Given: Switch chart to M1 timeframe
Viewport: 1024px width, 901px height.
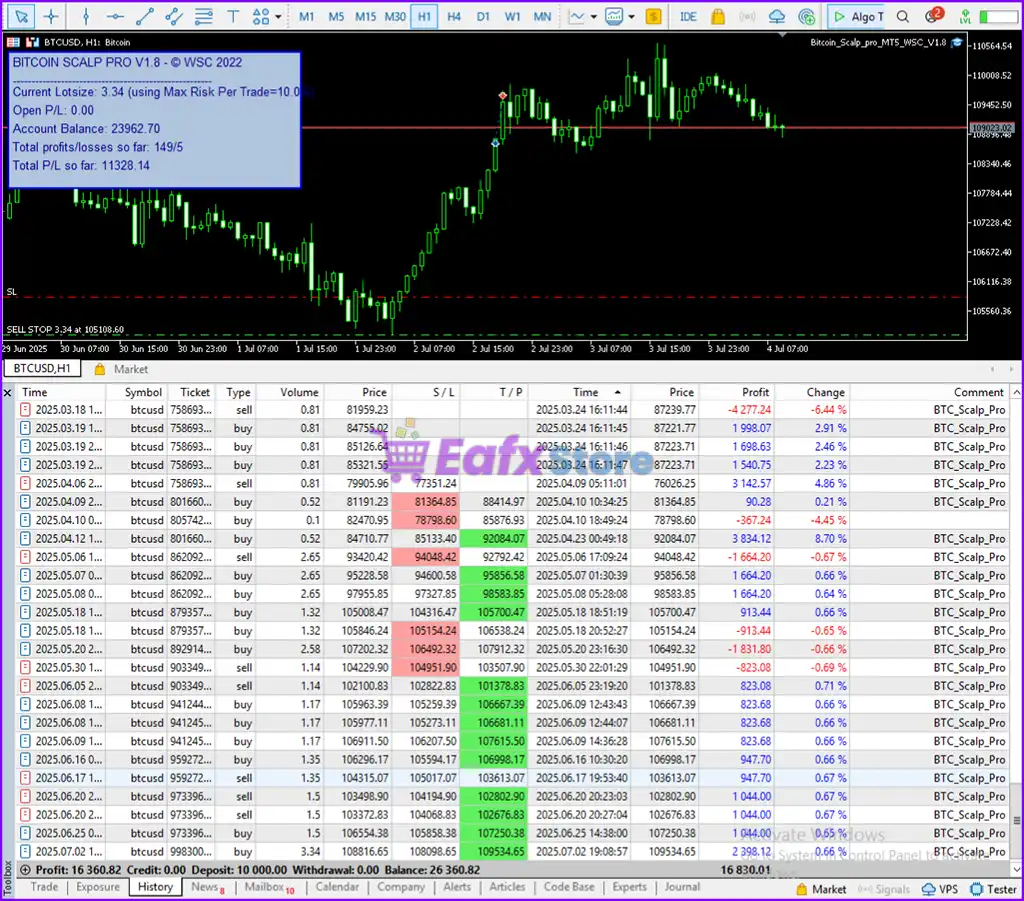Looking at the screenshot, I should click(x=306, y=16).
